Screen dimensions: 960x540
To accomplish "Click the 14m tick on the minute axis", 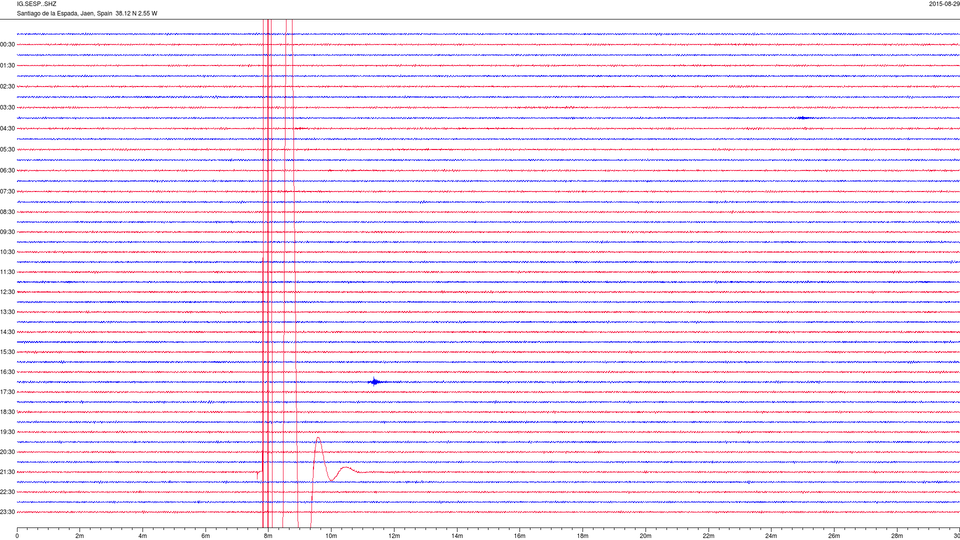I will coord(457,536).
